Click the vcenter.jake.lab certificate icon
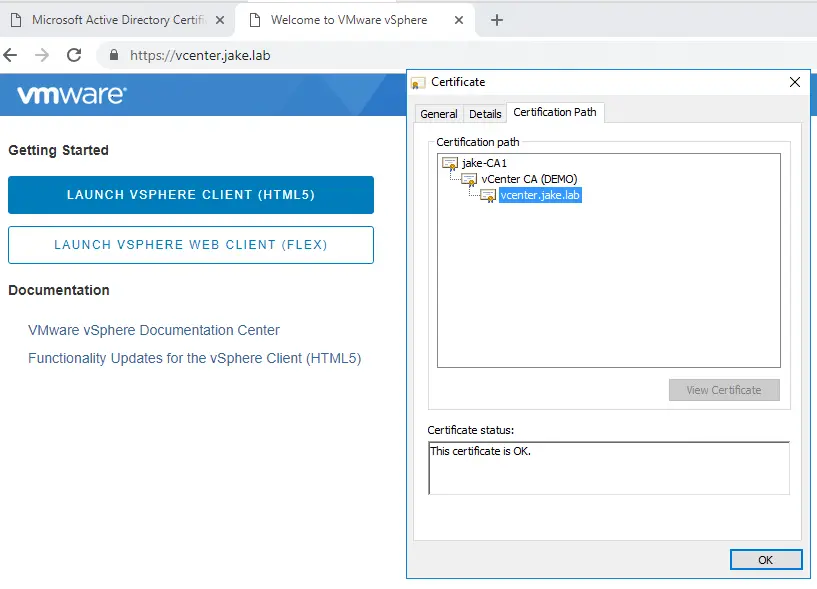Image resolution: width=817 pixels, height=589 pixels. click(488, 195)
